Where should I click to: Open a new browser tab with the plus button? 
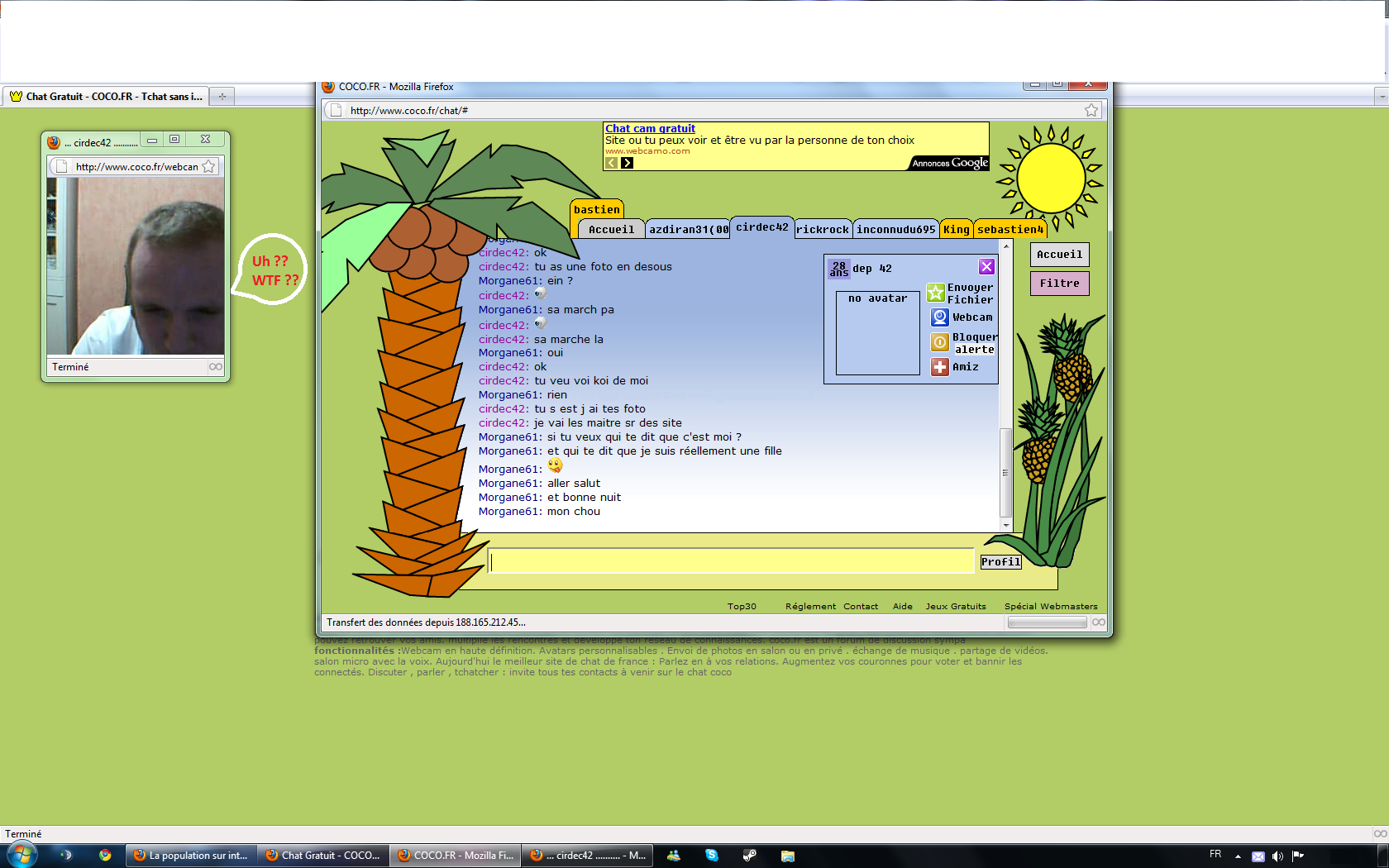222,97
